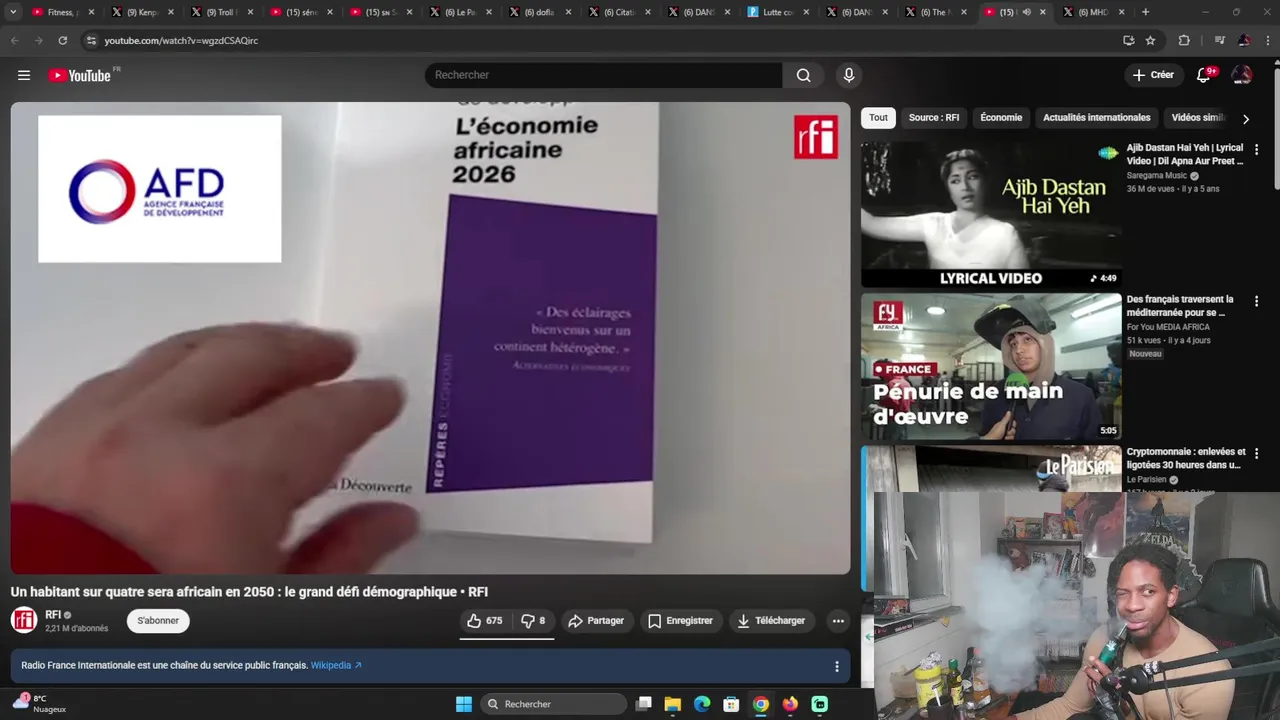Open RFI channel name link
Image resolution: width=1280 pixels, height=720 pixels.
53,615
